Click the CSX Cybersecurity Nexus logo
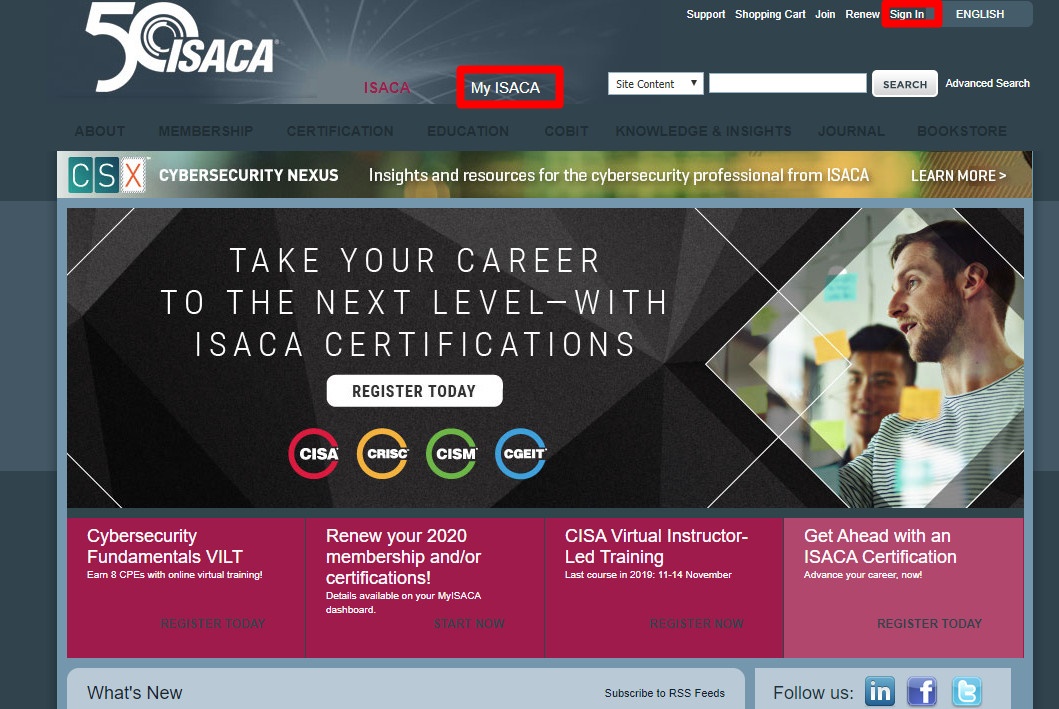Image resolution: width=1059 pixels, height=709 pixels. [109, 175]
